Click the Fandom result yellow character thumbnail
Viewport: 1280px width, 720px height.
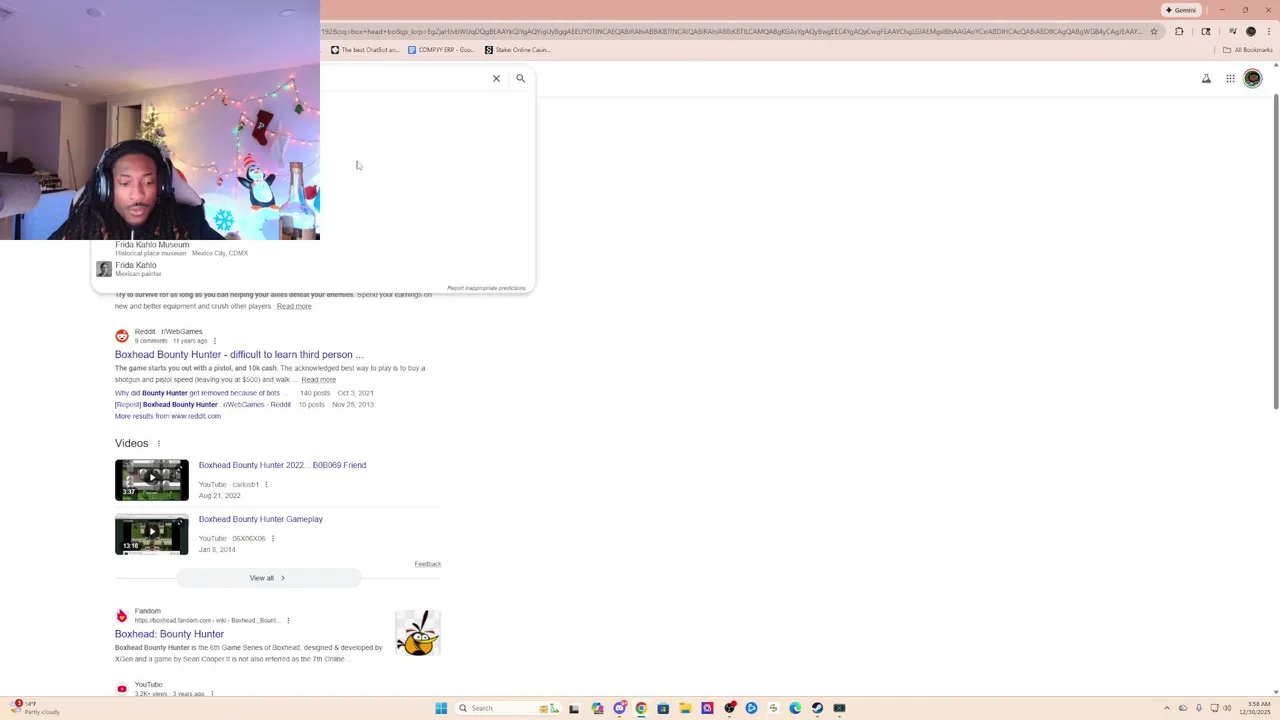coord(418,633)
